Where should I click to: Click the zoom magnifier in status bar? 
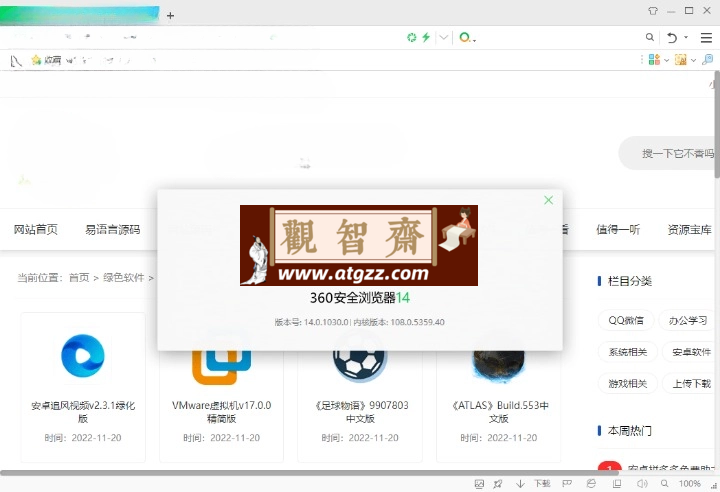pos(664,483)
